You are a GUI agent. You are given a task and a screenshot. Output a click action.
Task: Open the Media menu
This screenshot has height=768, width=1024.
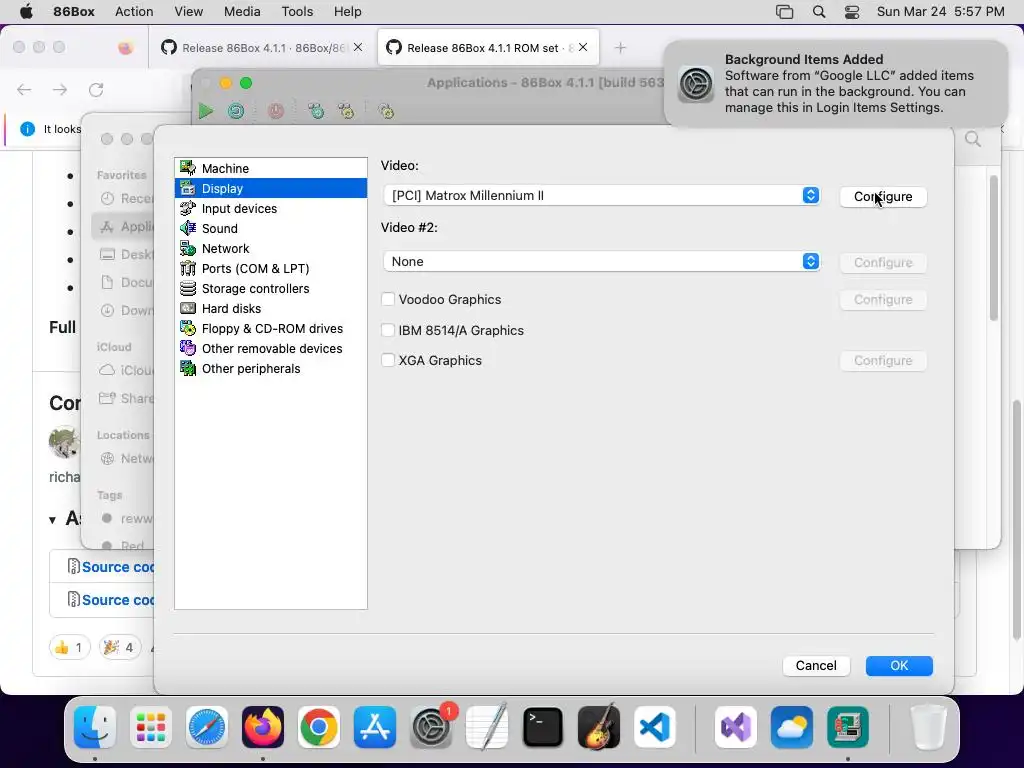(x=242, y=12)
